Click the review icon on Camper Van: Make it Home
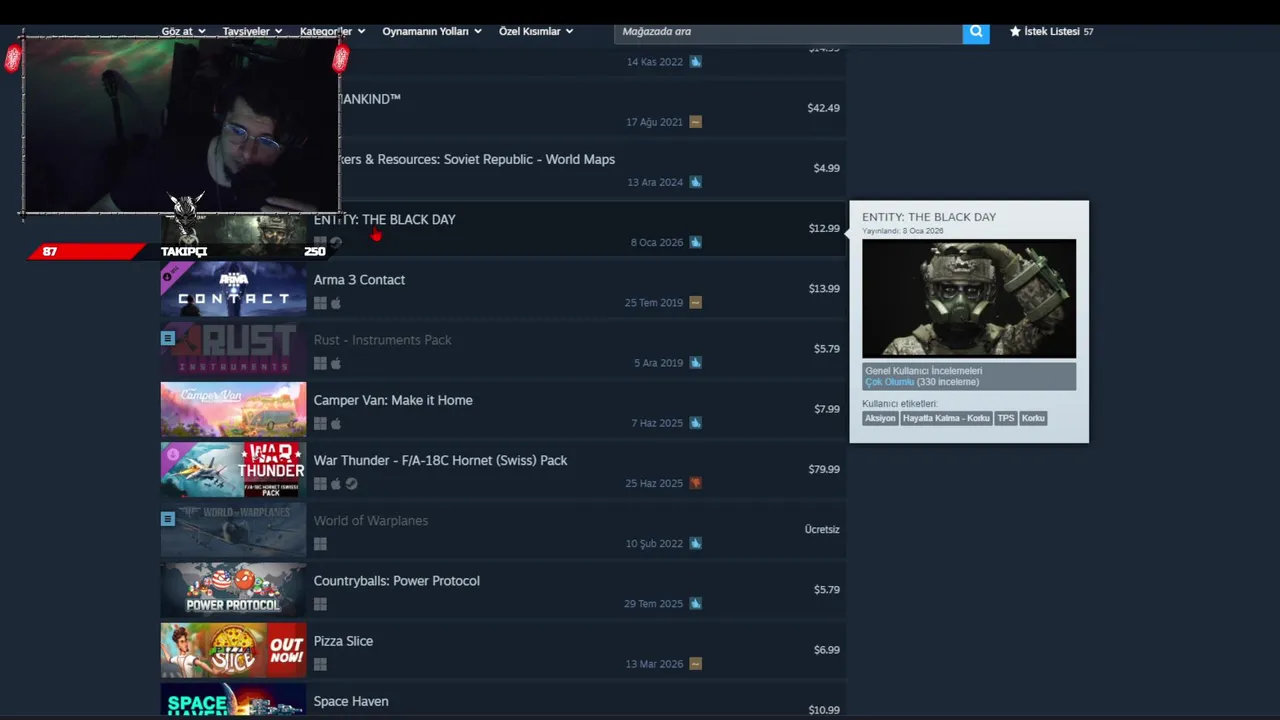The width and height of the screenshot is (1280, 720). (x=696, y=423)
